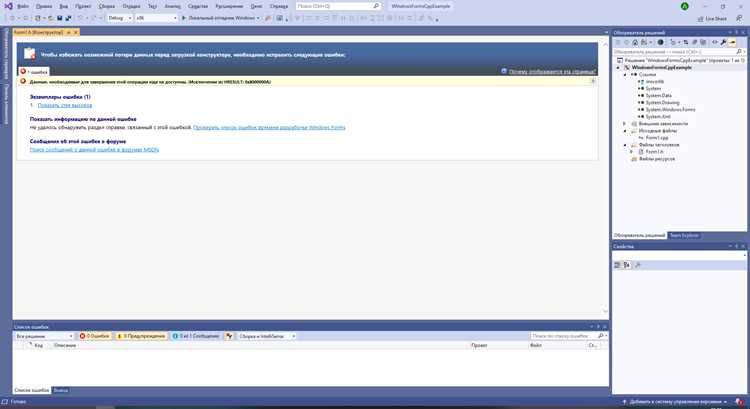750x409 pixels.
Task: Open the 'Все решение' scope dropdown
Action: pos(44,336)
